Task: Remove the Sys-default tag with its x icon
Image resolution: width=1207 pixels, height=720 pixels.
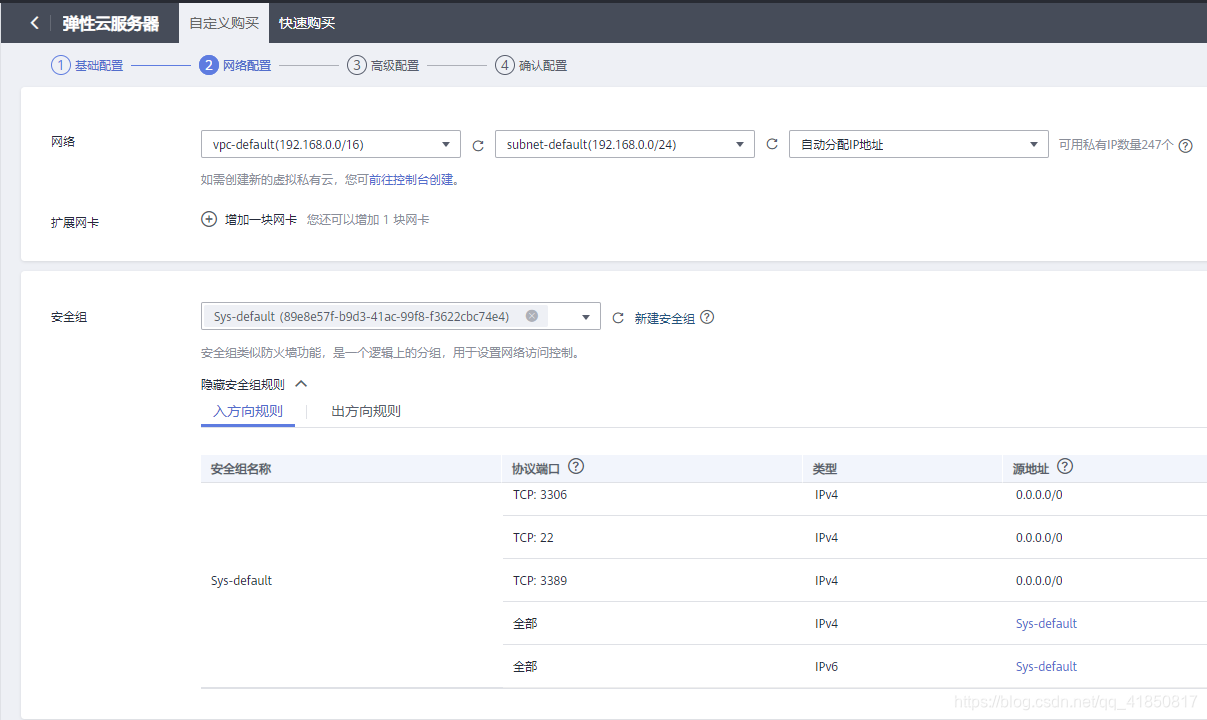Action: (x=532, y=316)
